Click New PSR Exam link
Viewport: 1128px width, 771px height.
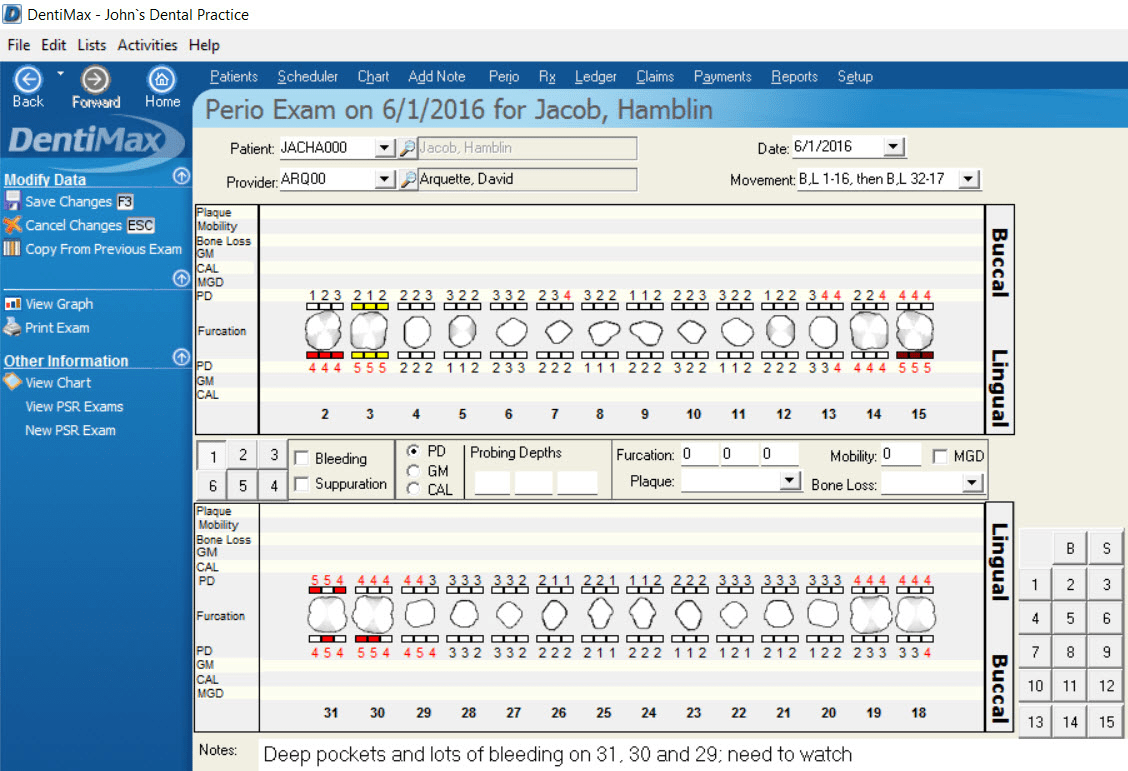click(70, 430)
